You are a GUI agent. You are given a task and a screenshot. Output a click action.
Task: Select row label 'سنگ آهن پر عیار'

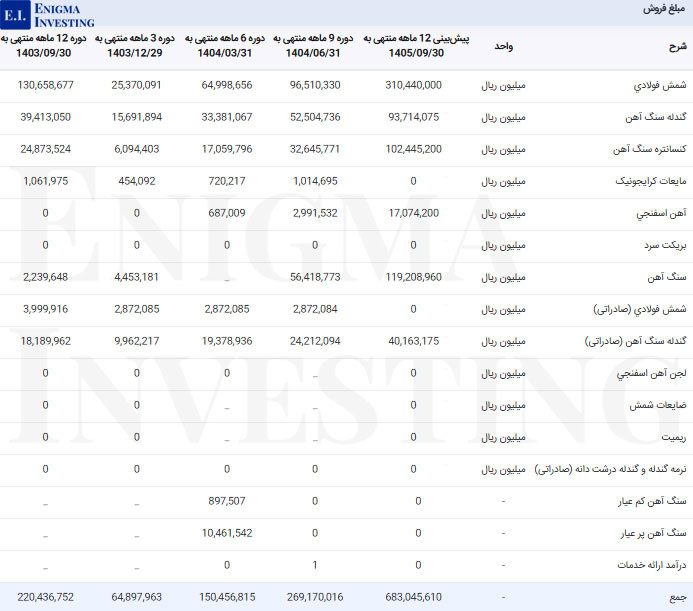tap(653, 533)
